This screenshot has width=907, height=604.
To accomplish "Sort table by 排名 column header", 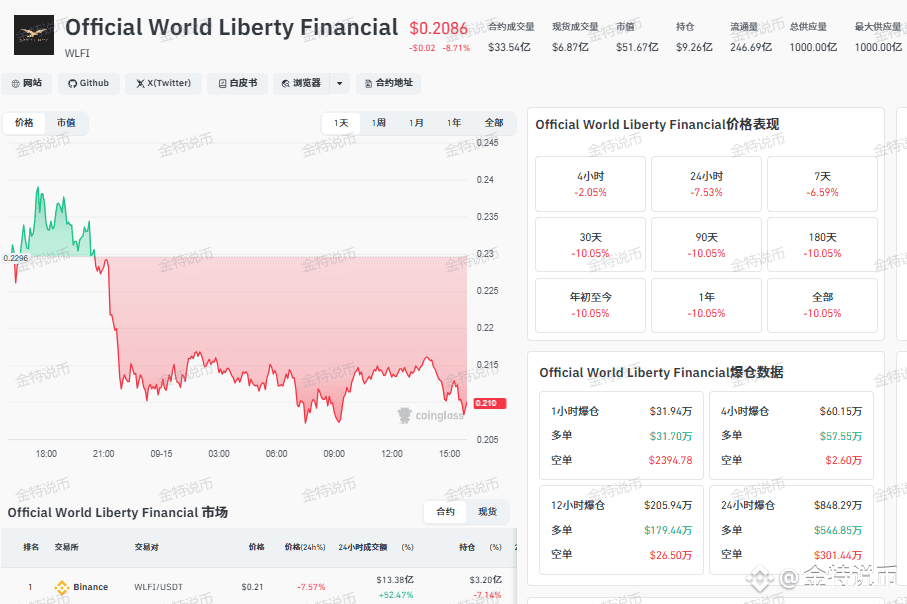I will tap(31, 547).
